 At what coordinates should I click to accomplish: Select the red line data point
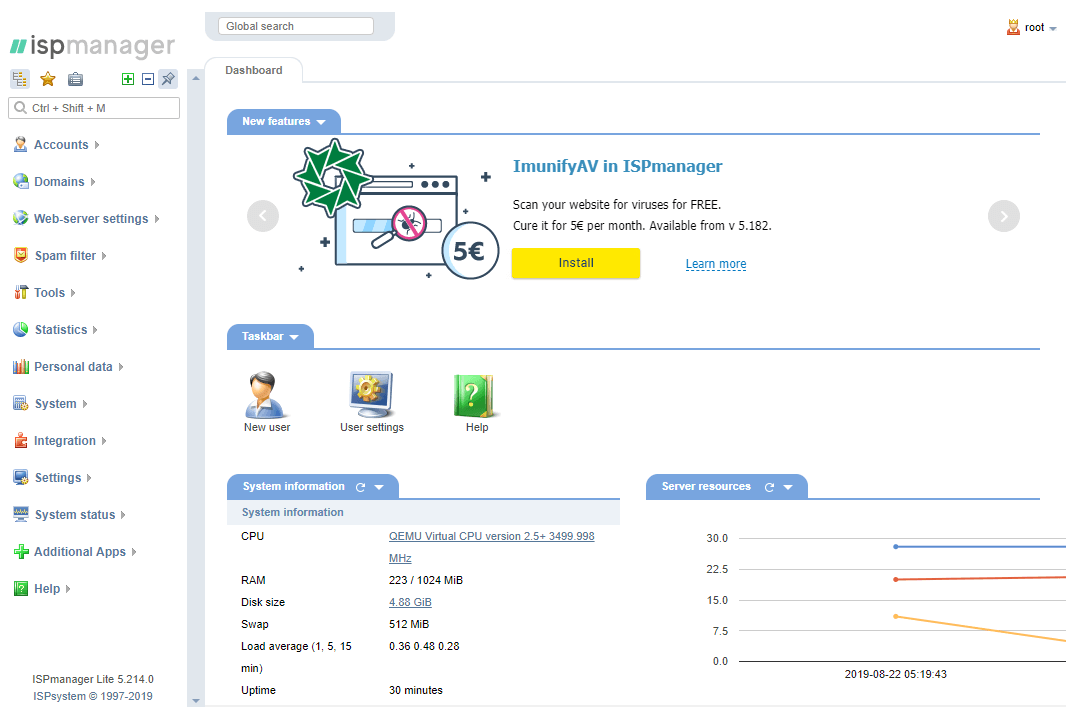(x=895, y=579)
